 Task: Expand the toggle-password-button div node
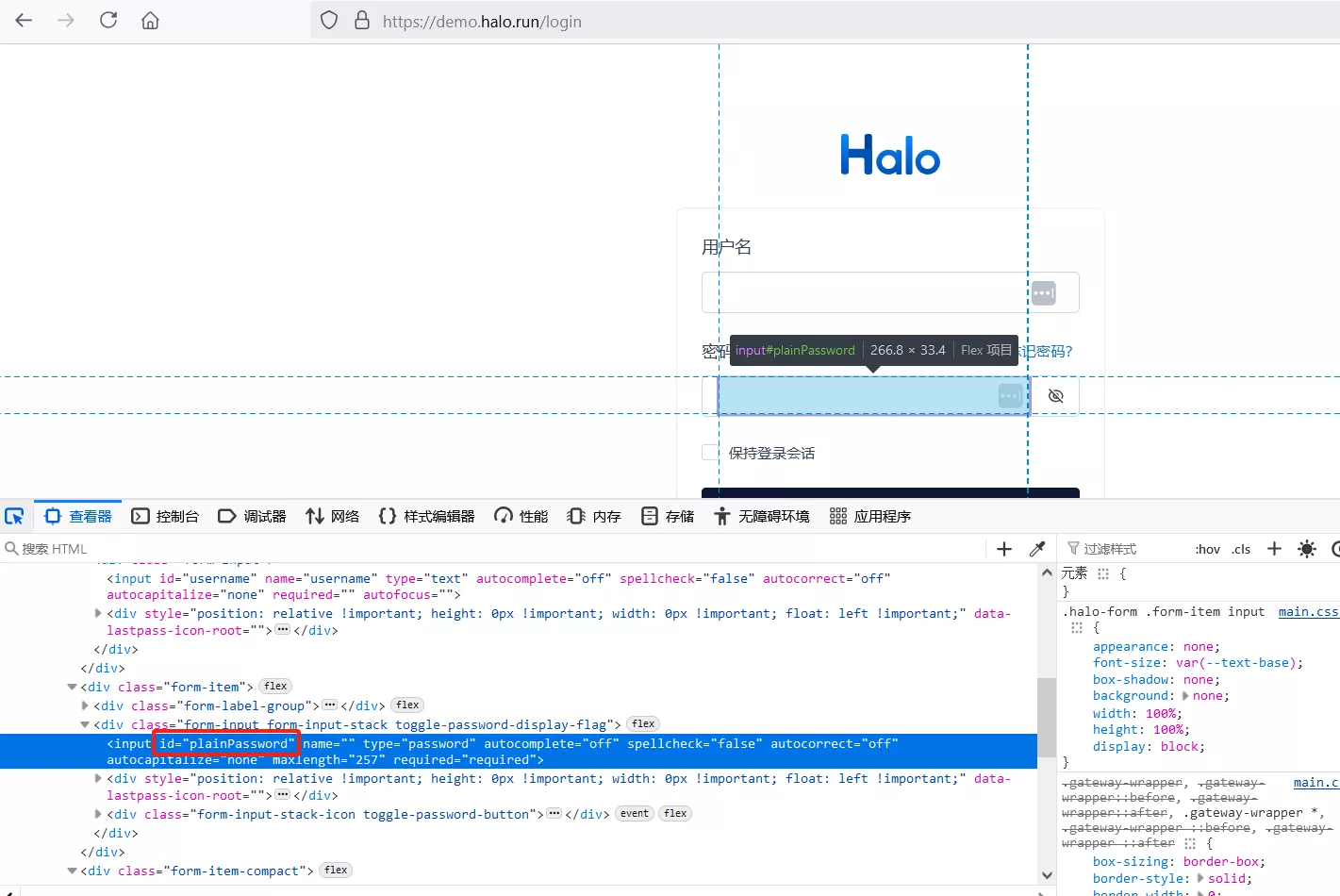point(99,814)
